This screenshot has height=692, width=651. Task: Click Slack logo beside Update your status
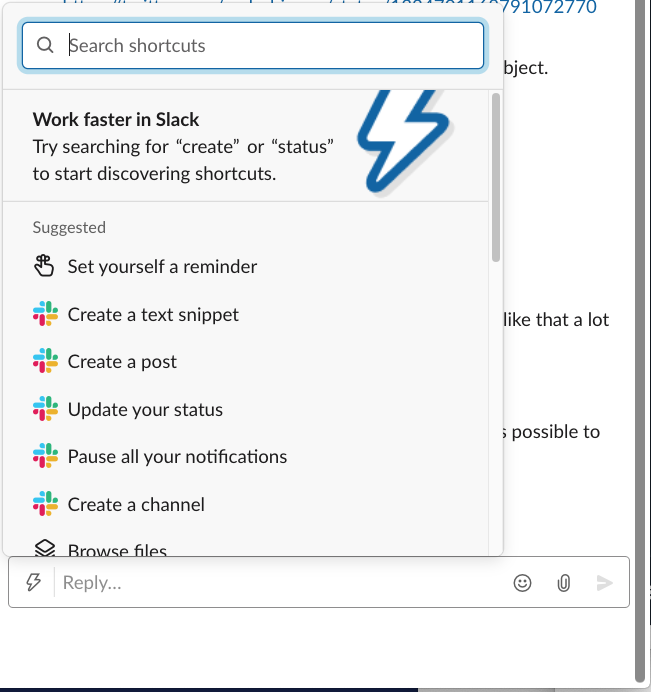(45, 409)
